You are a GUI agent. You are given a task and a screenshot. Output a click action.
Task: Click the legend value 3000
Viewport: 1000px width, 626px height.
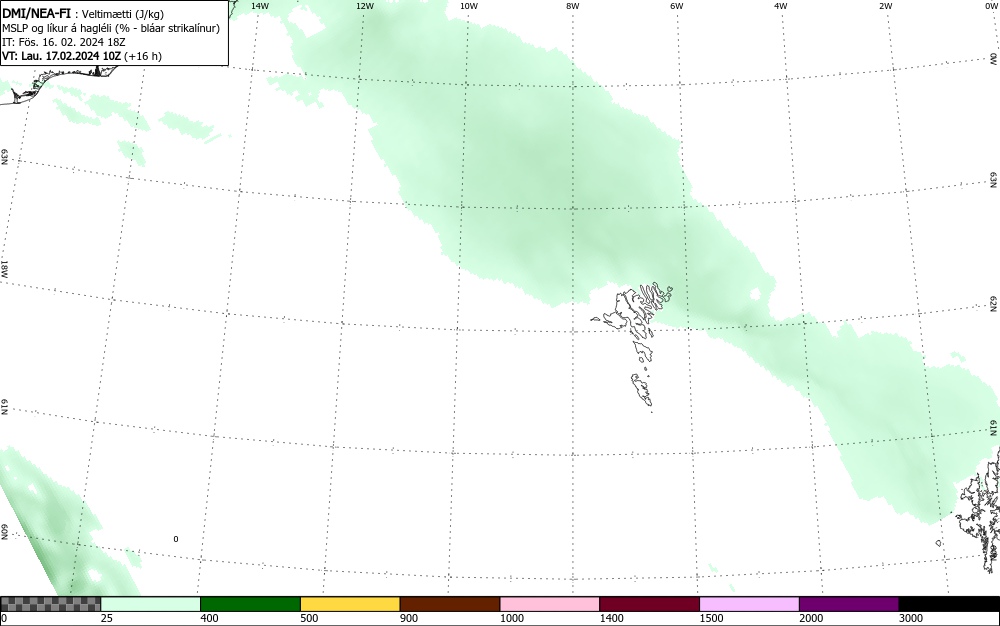[911, 618]
